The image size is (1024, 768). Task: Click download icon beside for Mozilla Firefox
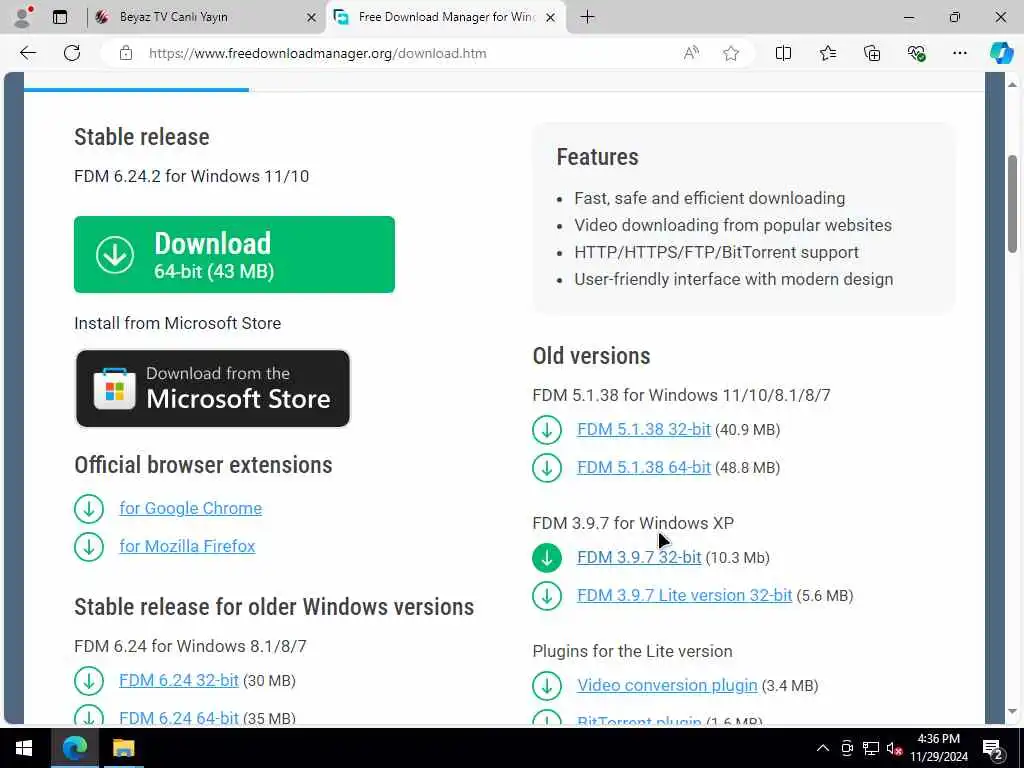[x=89, y=547]
